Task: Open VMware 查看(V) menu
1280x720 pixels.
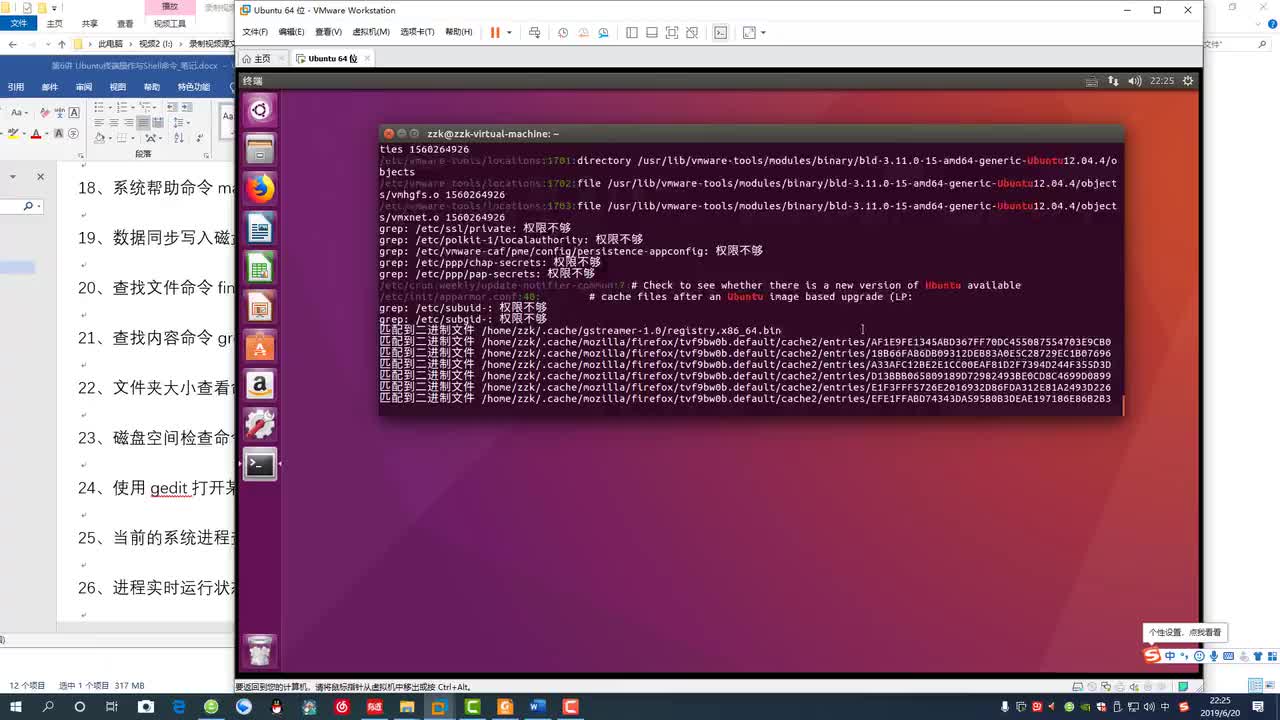Action: click(x=328, y=32)
